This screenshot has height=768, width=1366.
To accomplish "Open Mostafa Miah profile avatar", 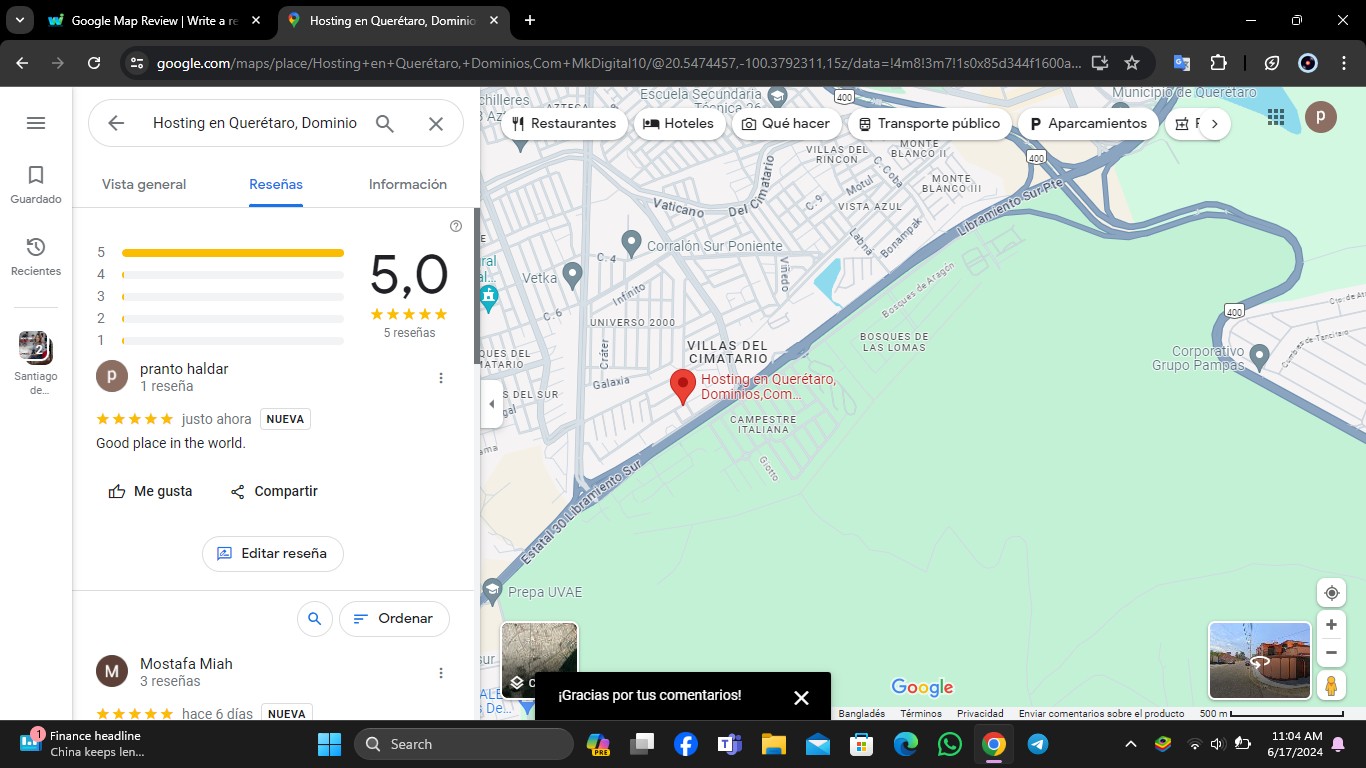I will pos(112,671).
